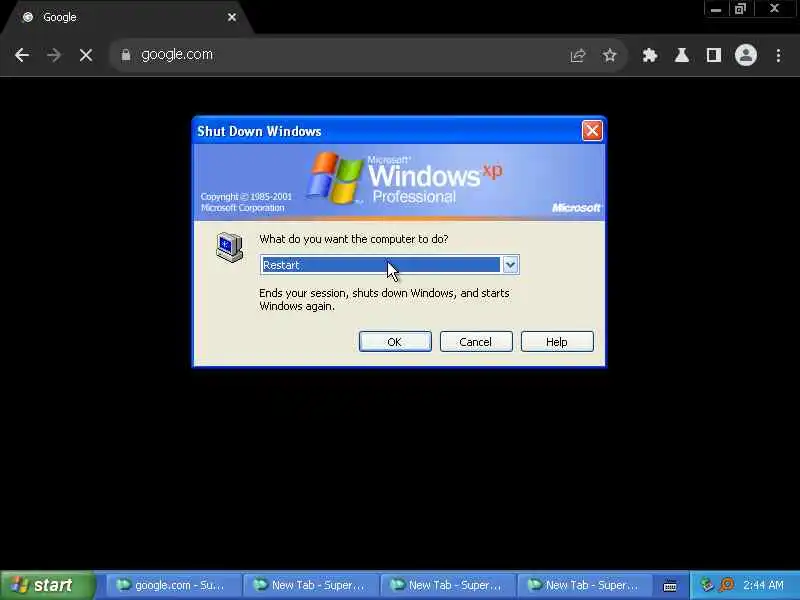The height and width of the screenshot is (600, 800).
Task: Close the Google tab
Action: click(232, 17)
